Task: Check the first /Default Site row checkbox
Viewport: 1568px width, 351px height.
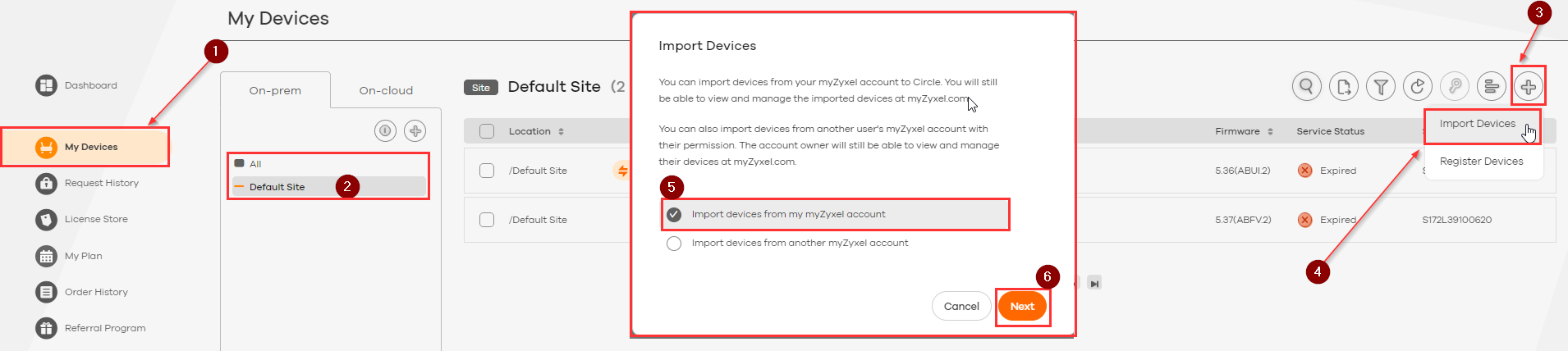Action: [x=487, y=171]
